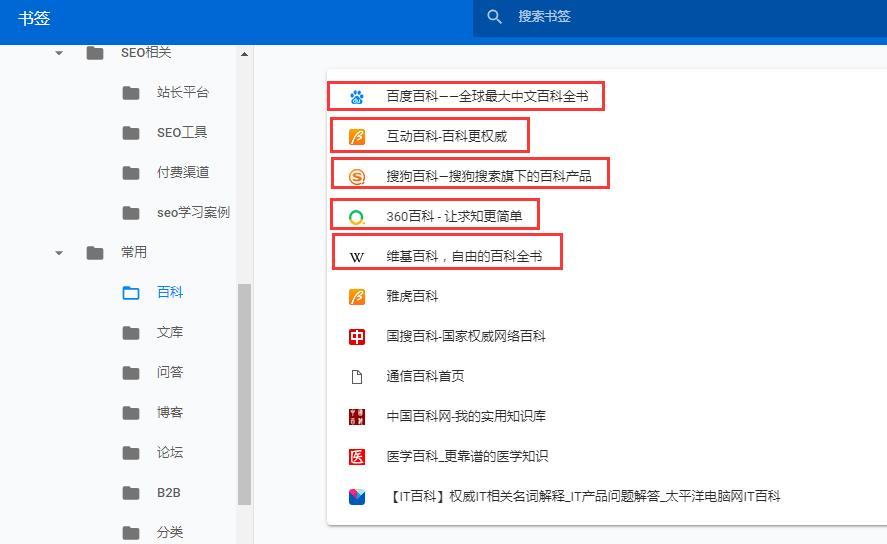Open bookmark 互动百科-百科更权威
The width and height of the screenshot is (887, 544).
[x=447, y=136]
